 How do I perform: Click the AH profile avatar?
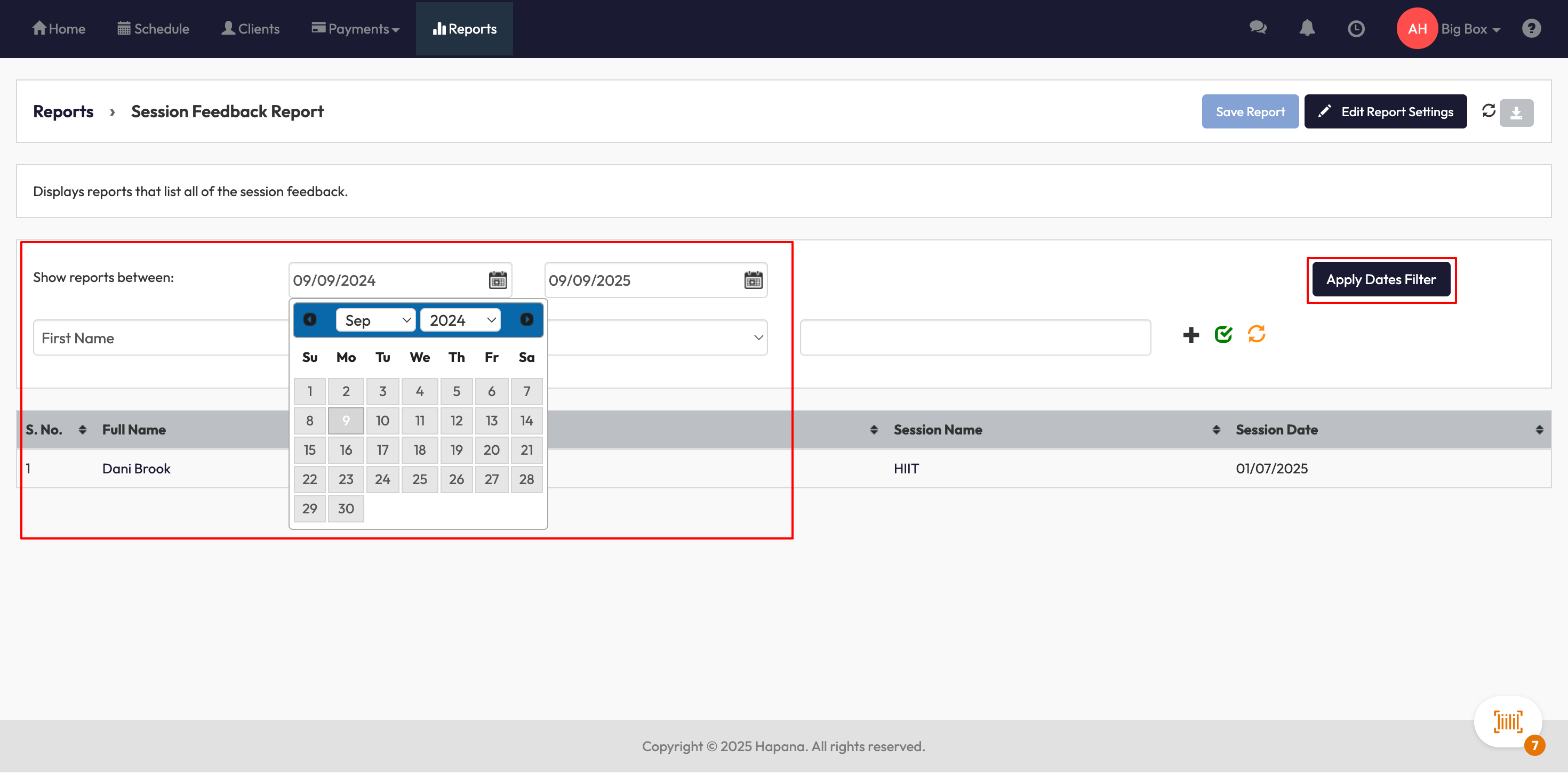coord(1417,29)
